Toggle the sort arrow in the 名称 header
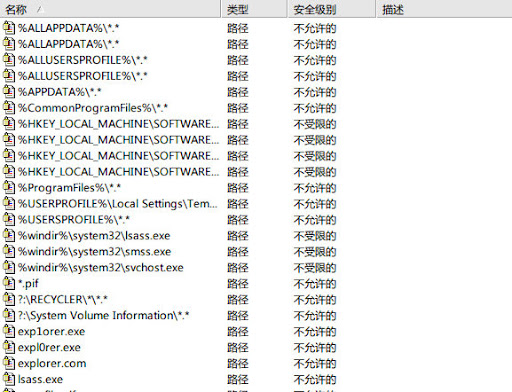512x392 pixels. [40, 9]
